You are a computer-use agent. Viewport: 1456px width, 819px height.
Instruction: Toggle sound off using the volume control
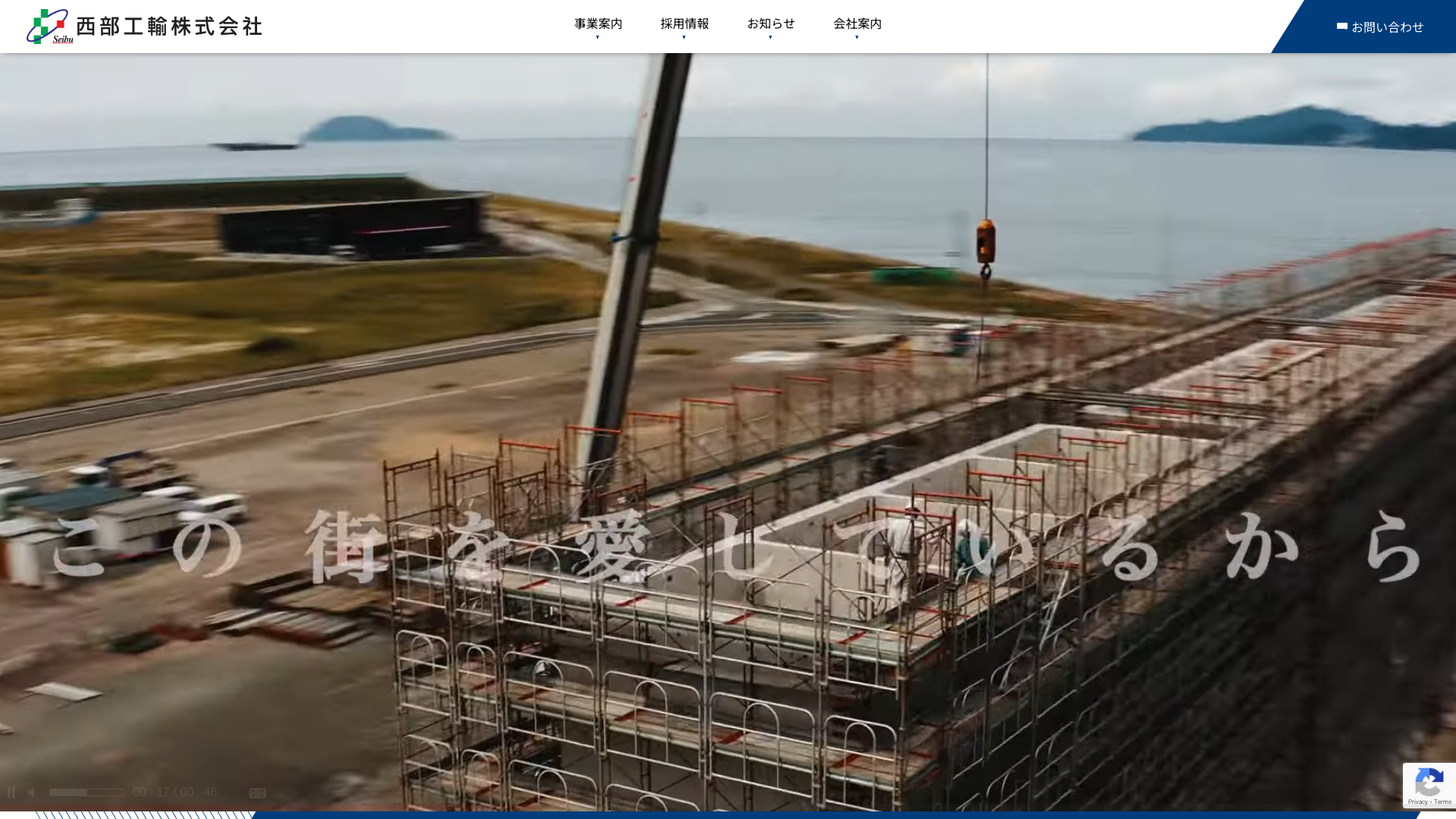(31, 792)
